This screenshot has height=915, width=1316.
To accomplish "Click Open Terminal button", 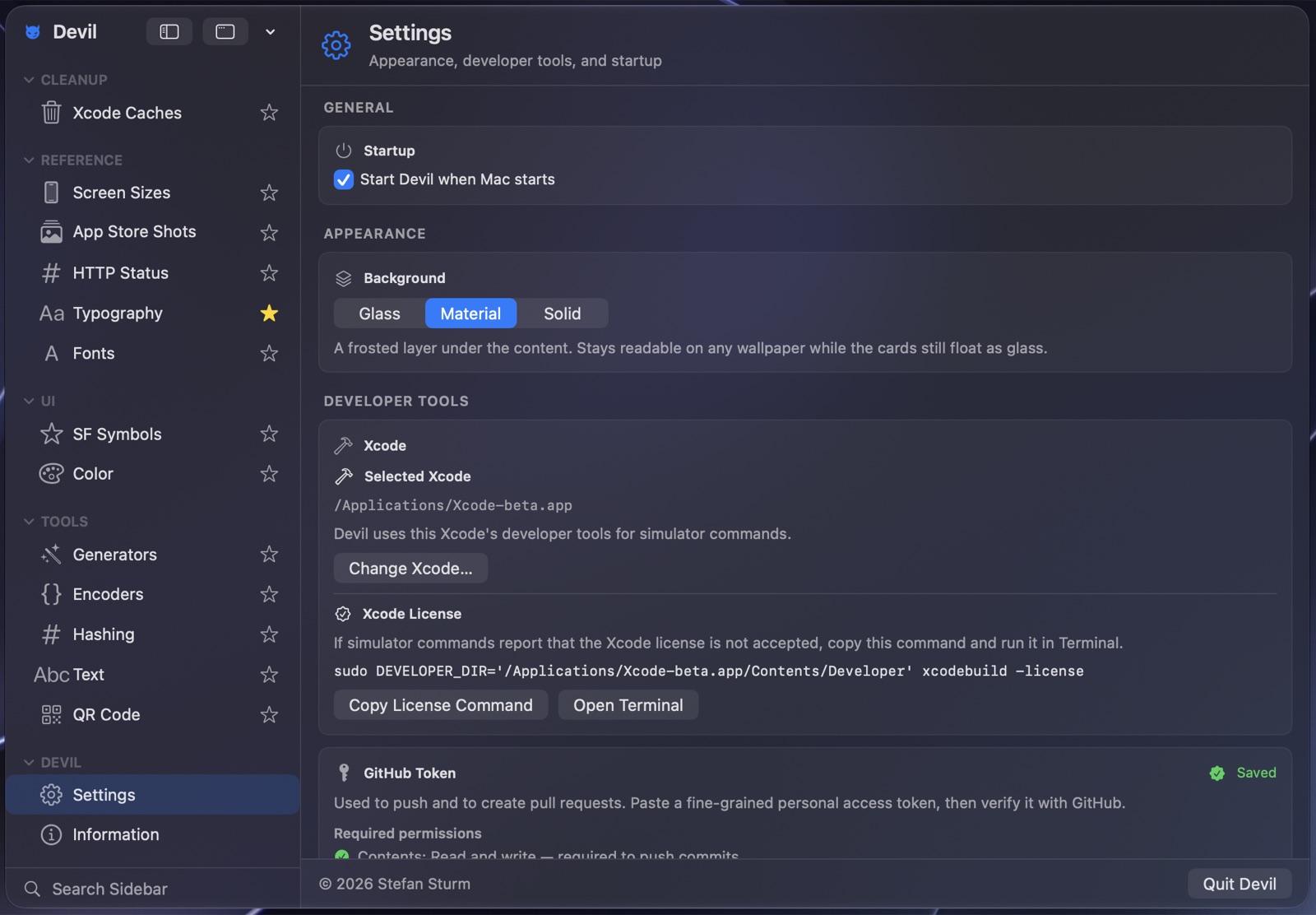I will (x=628, y=705).
